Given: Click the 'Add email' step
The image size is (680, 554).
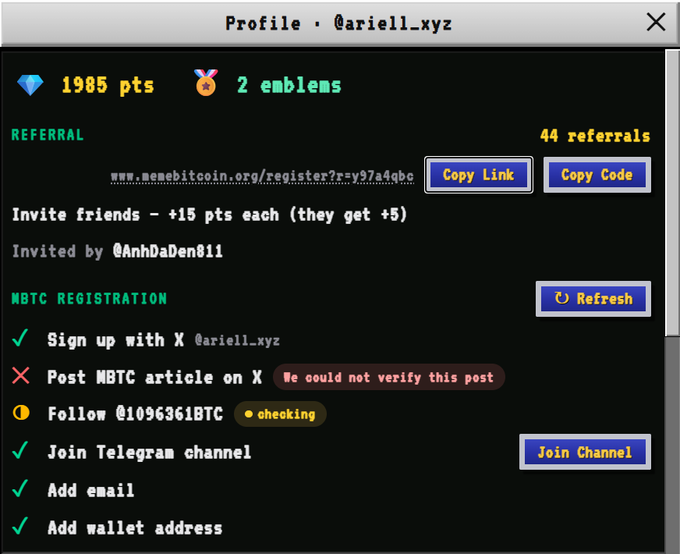Looking at the screenshot, I should pos(91,490).
